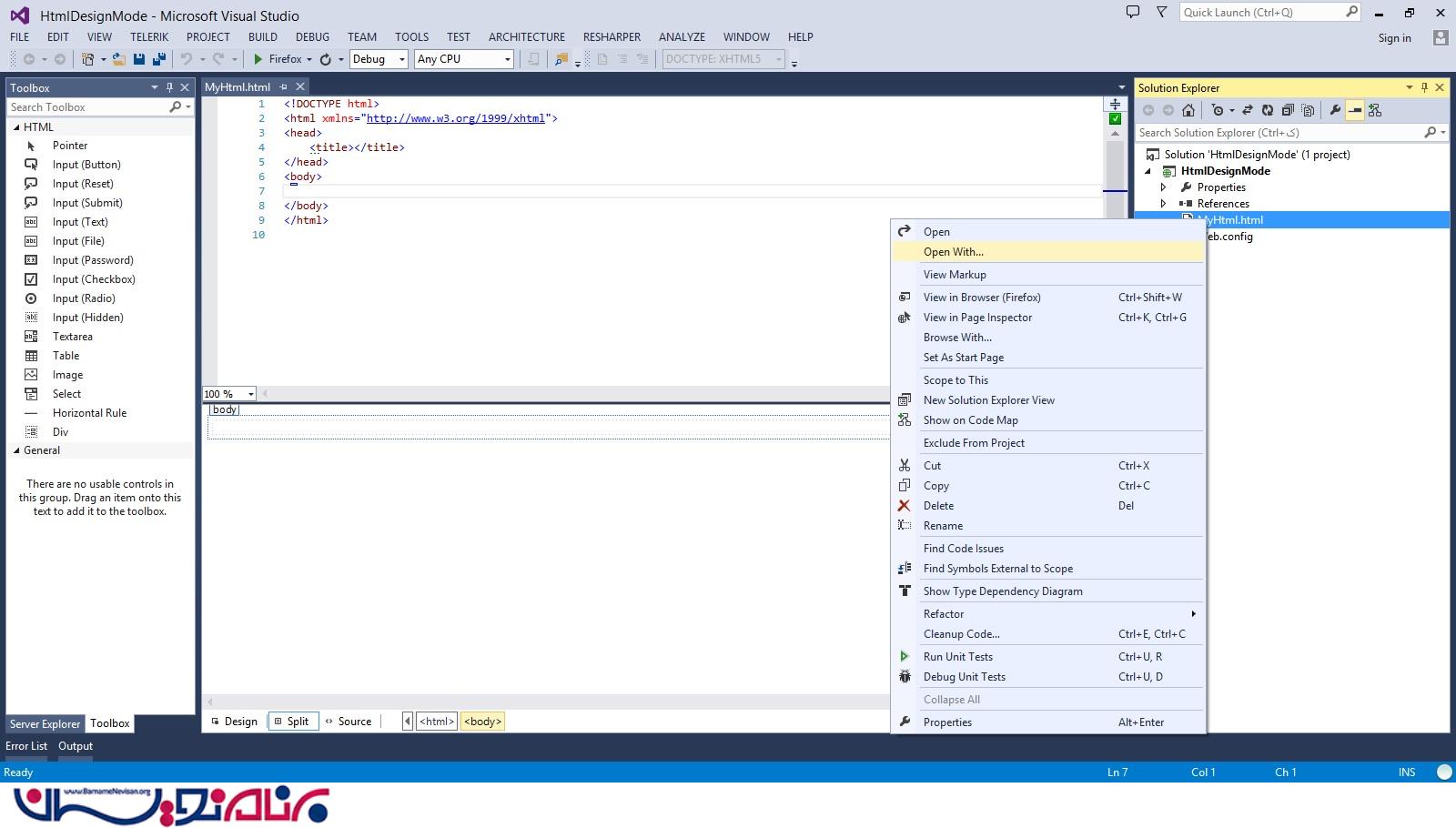Click the New Project icon in main toolbar
Viewport: 1456px width, 828px height.
[x=88, y=59]
